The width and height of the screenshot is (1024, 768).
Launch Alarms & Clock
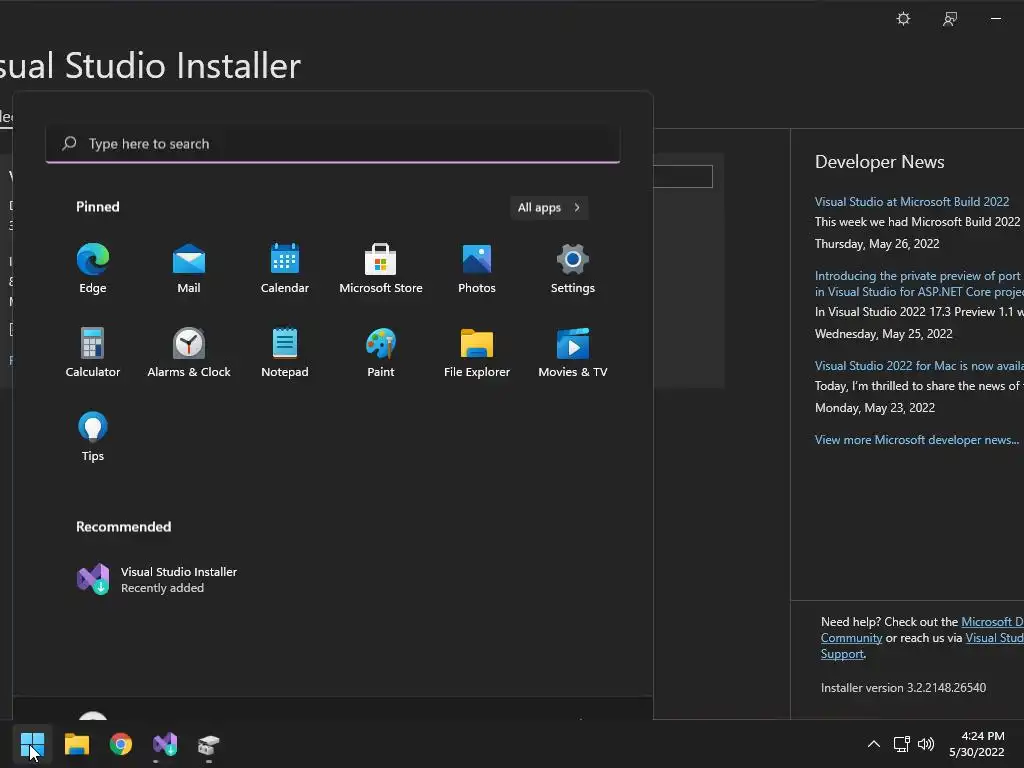pos(189,353)
